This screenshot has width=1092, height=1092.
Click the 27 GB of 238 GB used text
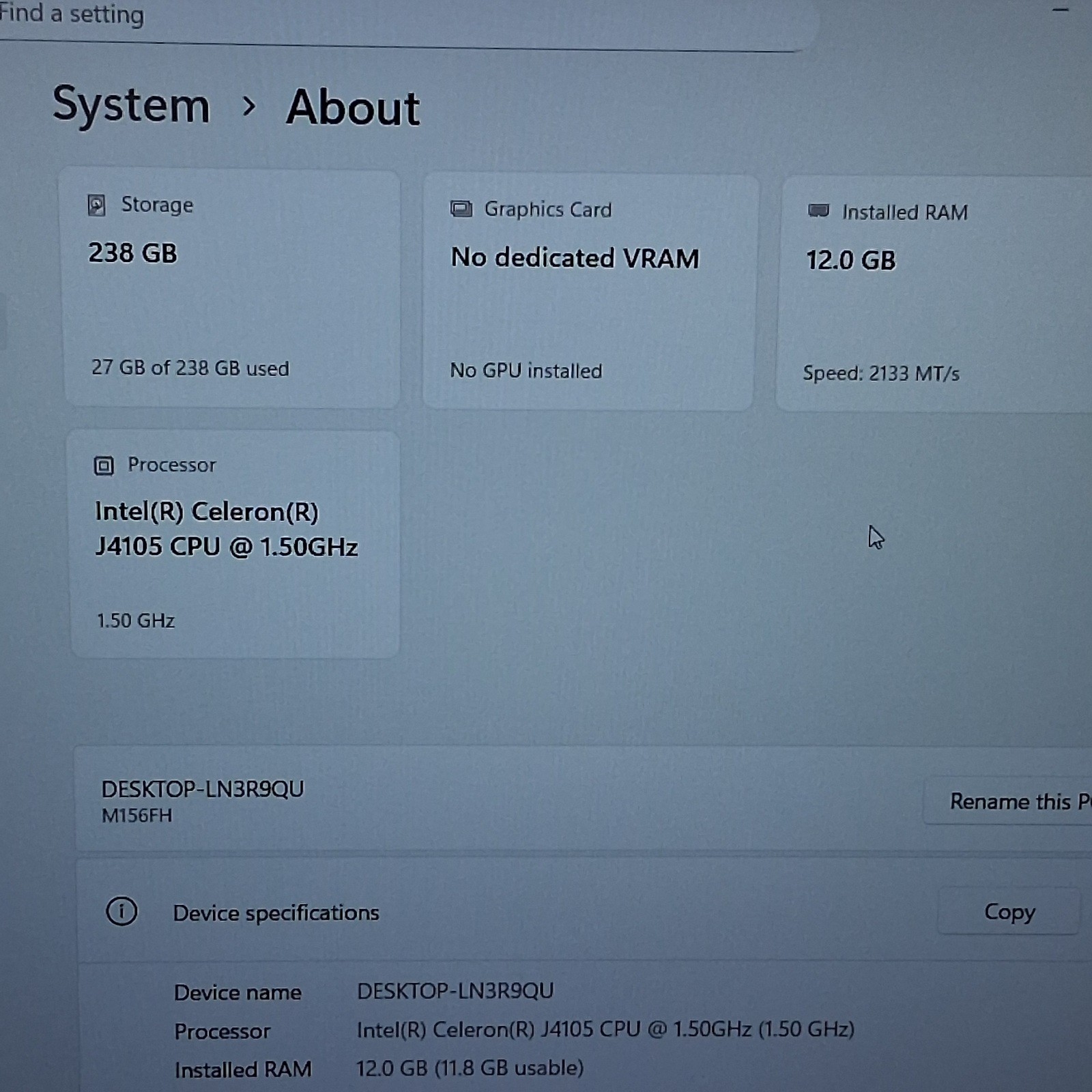(190, 368)
